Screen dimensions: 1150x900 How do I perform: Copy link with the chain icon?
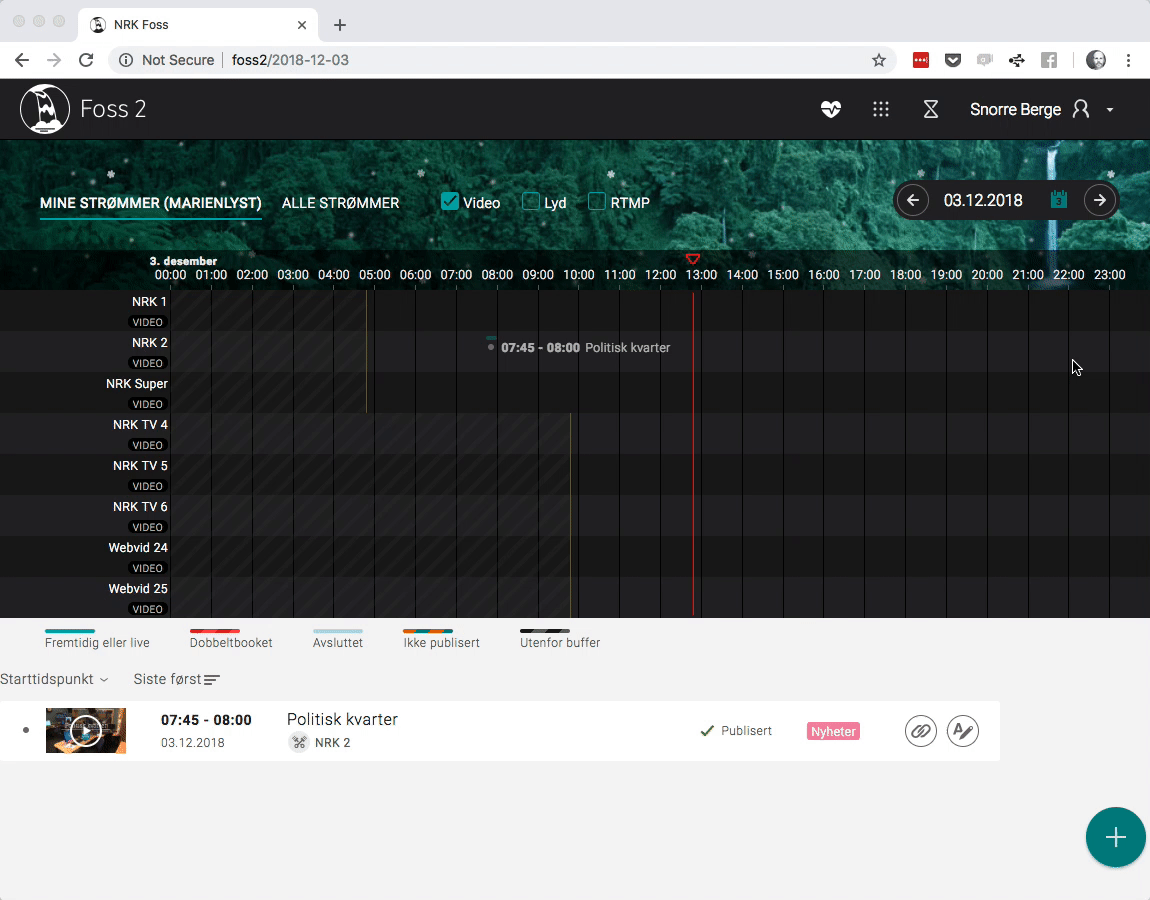pos(920,731)
